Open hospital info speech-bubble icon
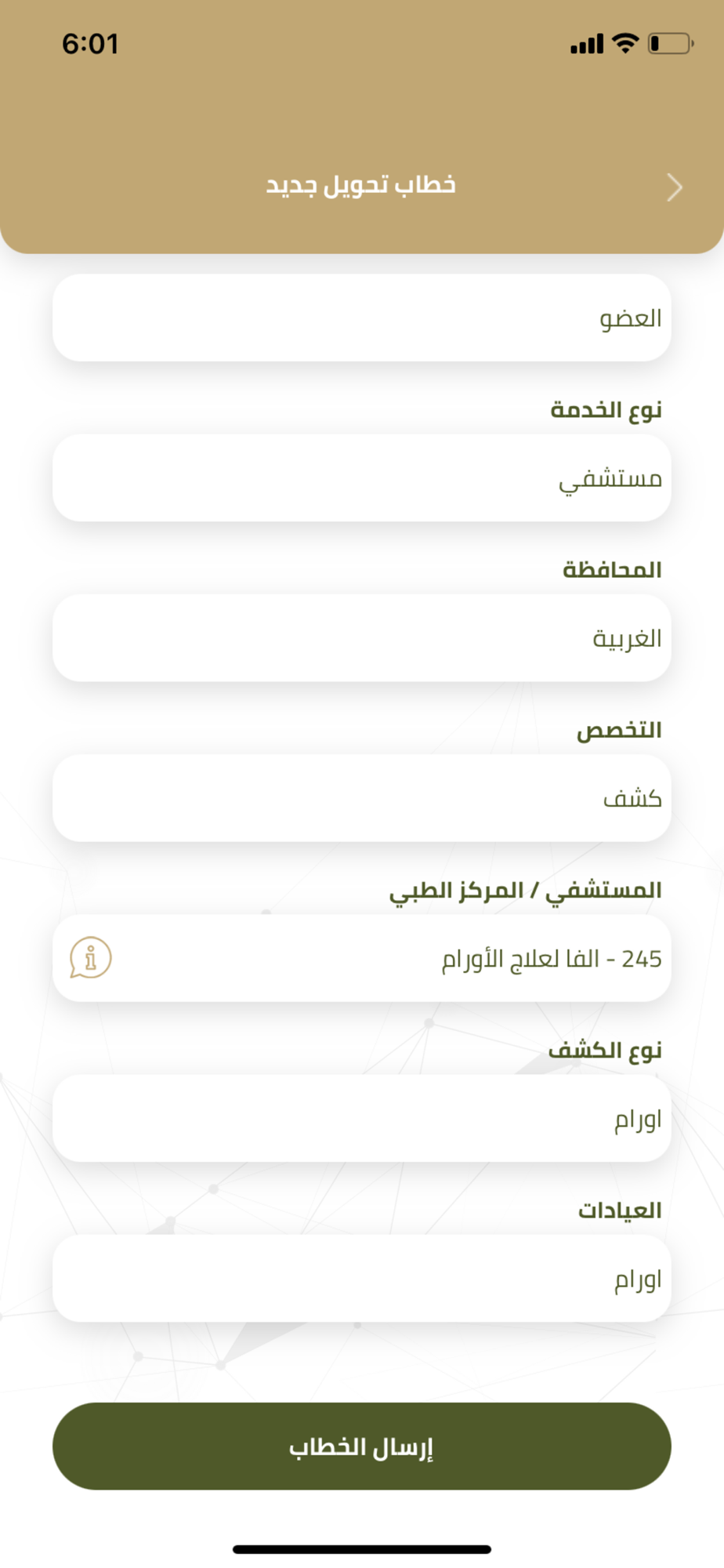Viewport: 724px width, 1568px height. (90, 957)
